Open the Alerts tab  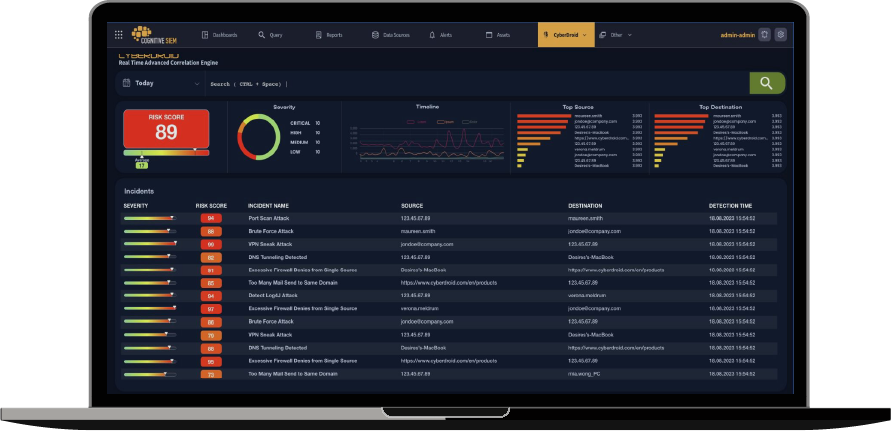point(440,34)
